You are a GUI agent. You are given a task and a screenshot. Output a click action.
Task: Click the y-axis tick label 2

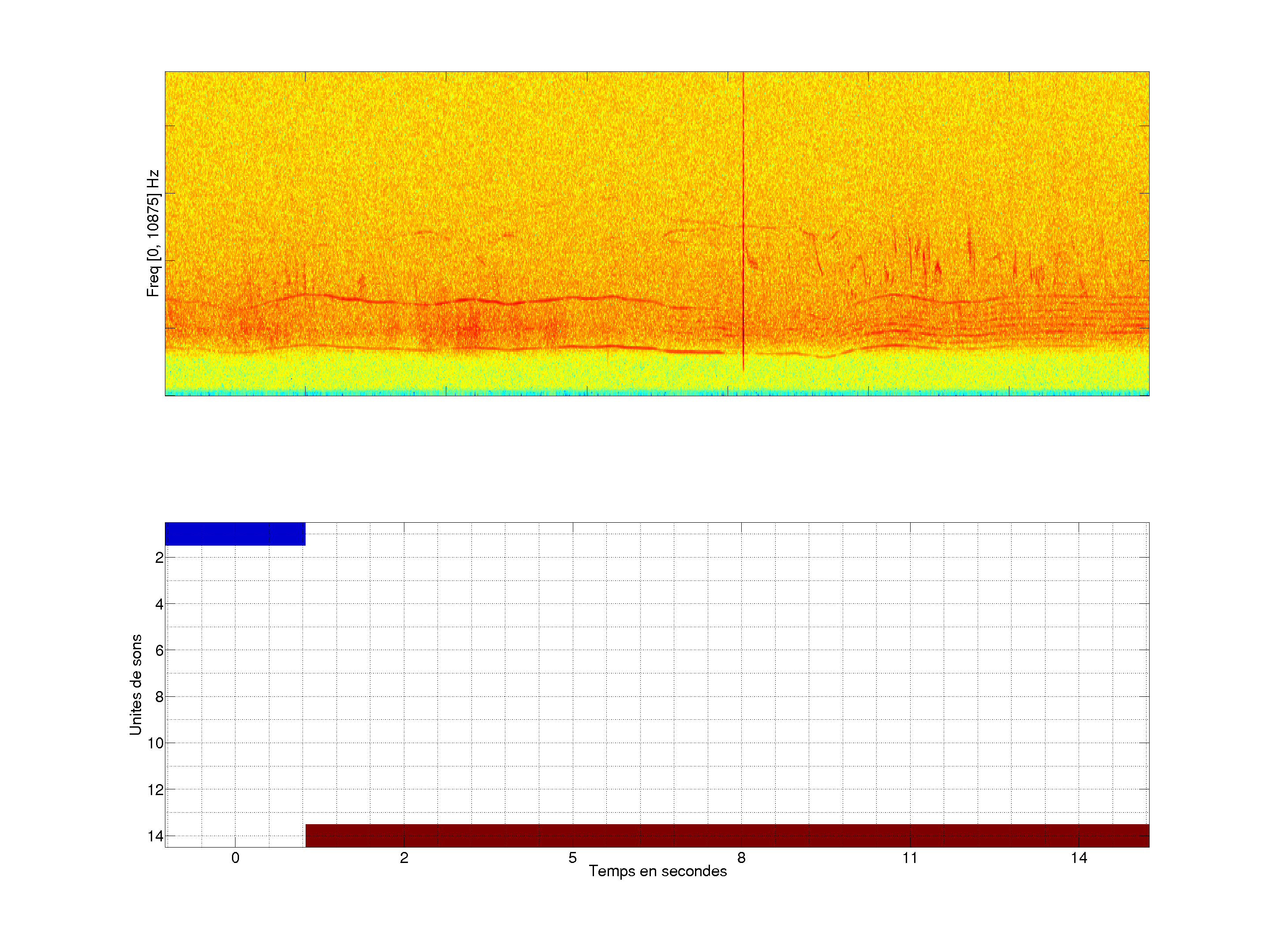point(159,558)
